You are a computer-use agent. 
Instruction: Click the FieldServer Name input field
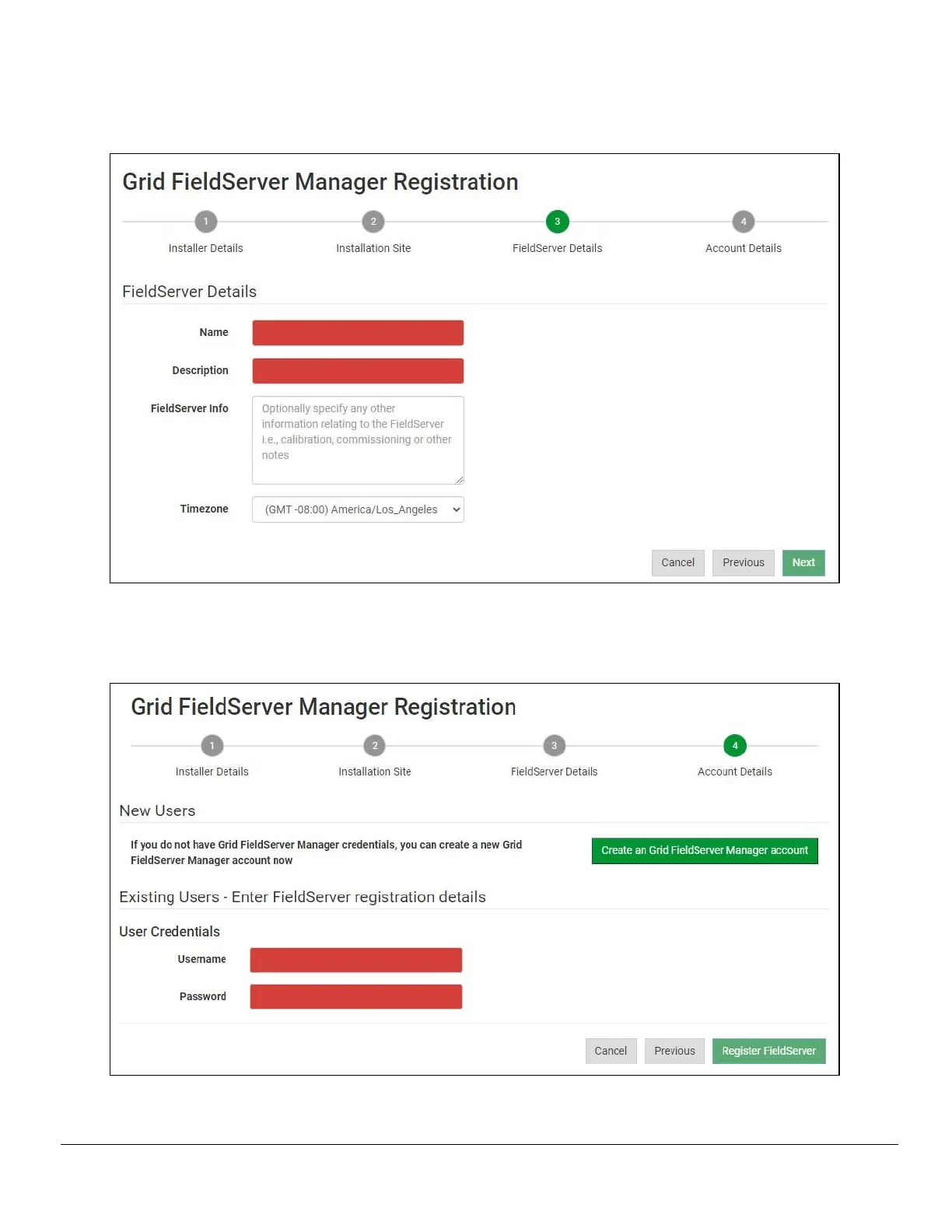click(358, 333)
